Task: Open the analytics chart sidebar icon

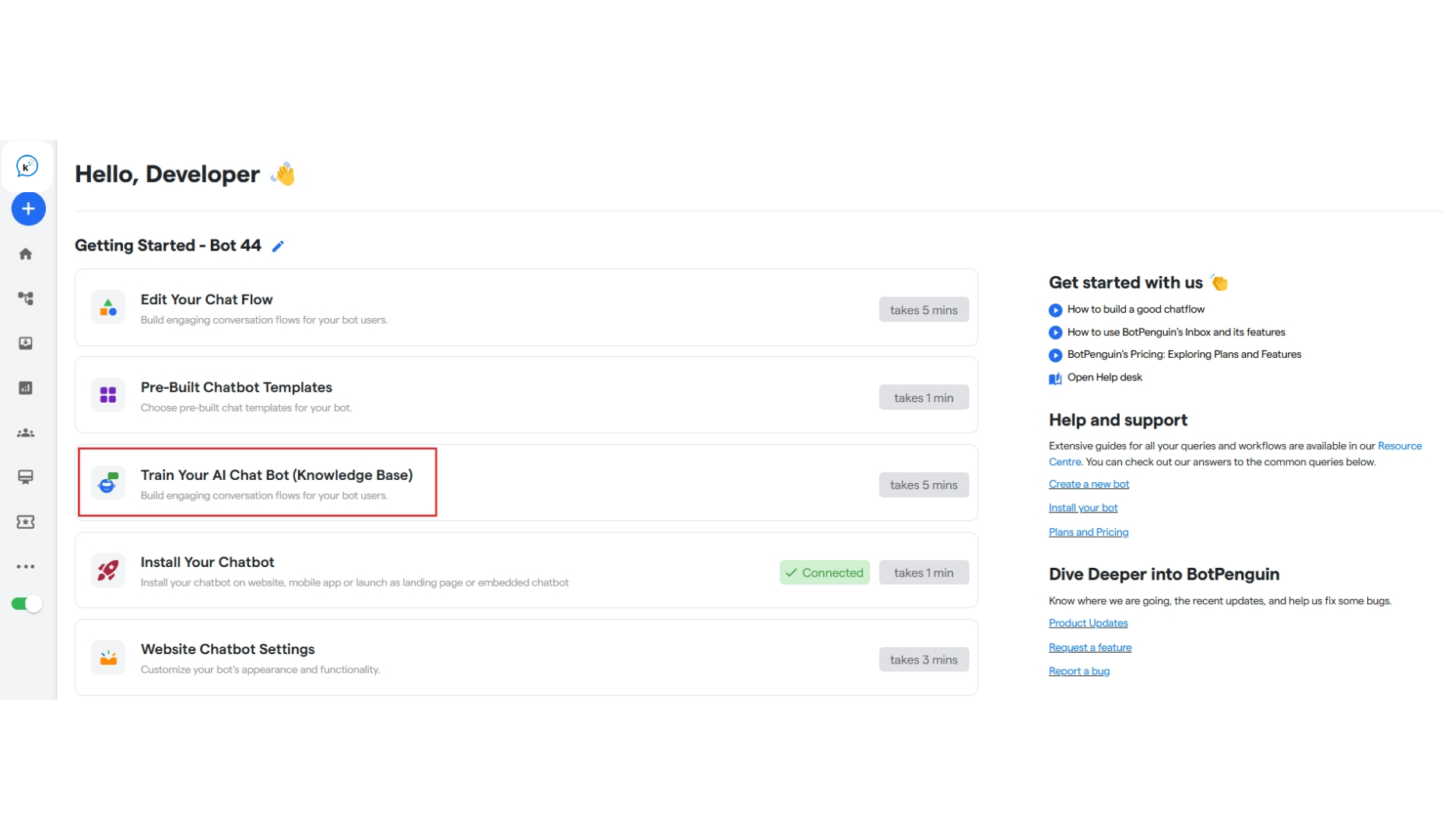Action: [26, 388]
